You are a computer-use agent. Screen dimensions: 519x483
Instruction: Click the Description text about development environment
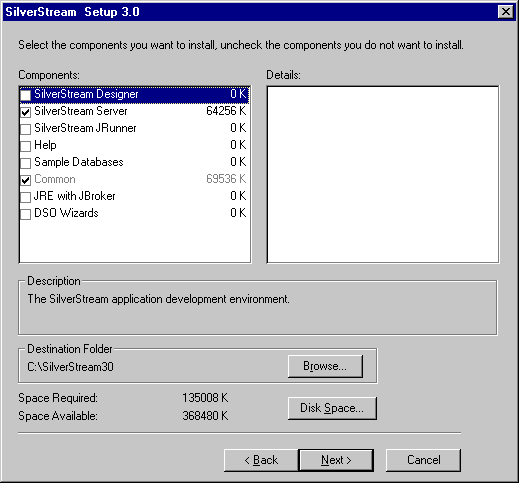(158, 299)
